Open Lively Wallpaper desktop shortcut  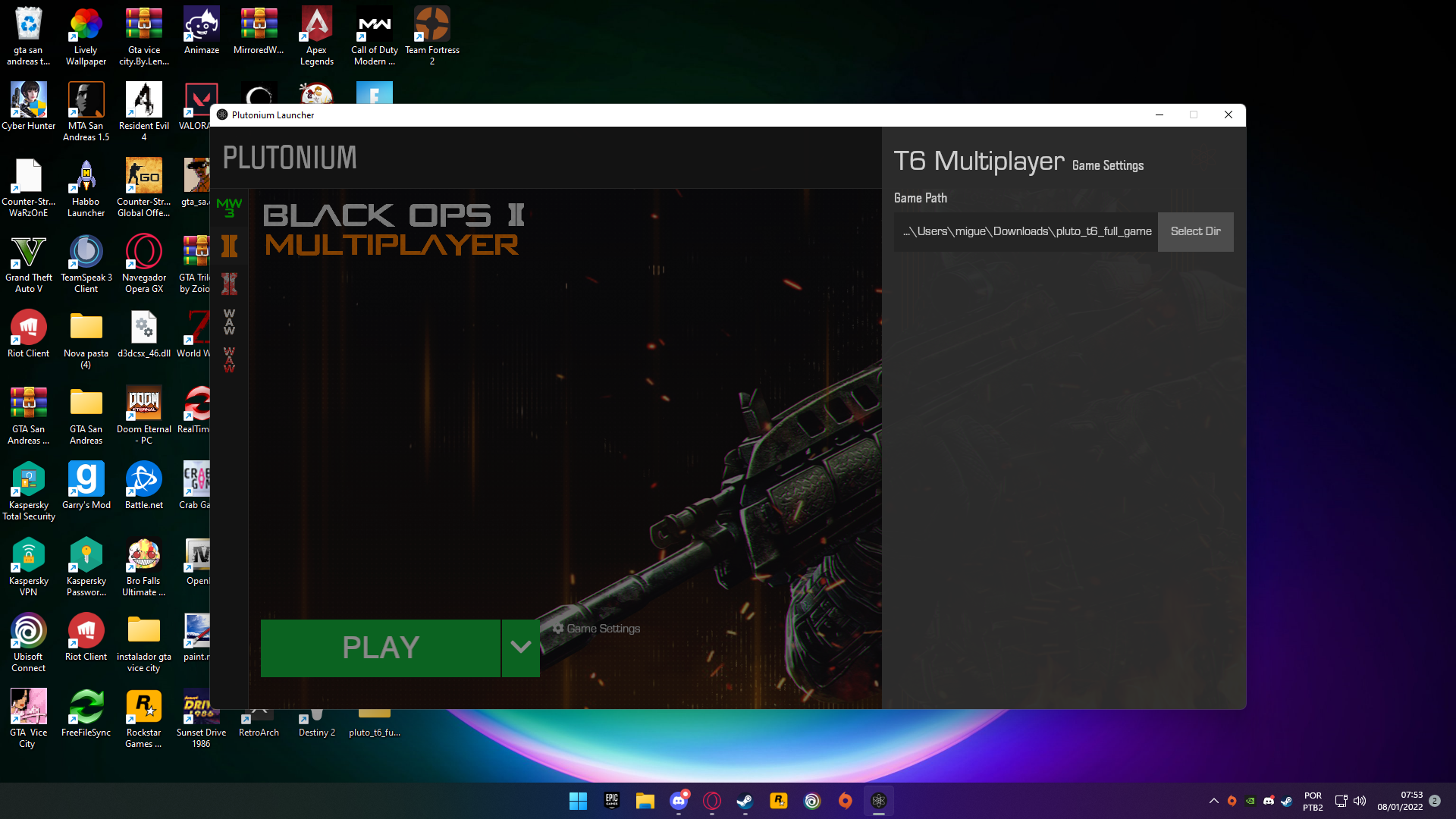point(86,36)
